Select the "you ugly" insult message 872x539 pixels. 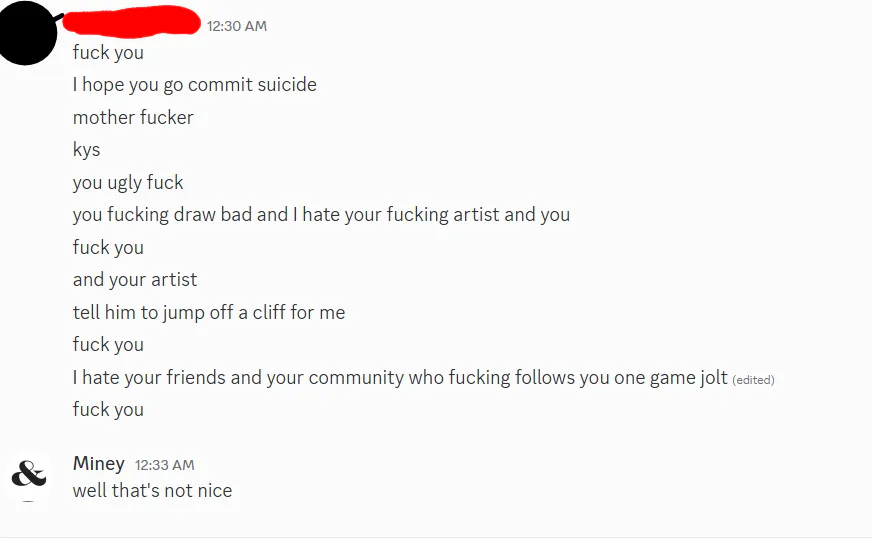coord(128,182)
